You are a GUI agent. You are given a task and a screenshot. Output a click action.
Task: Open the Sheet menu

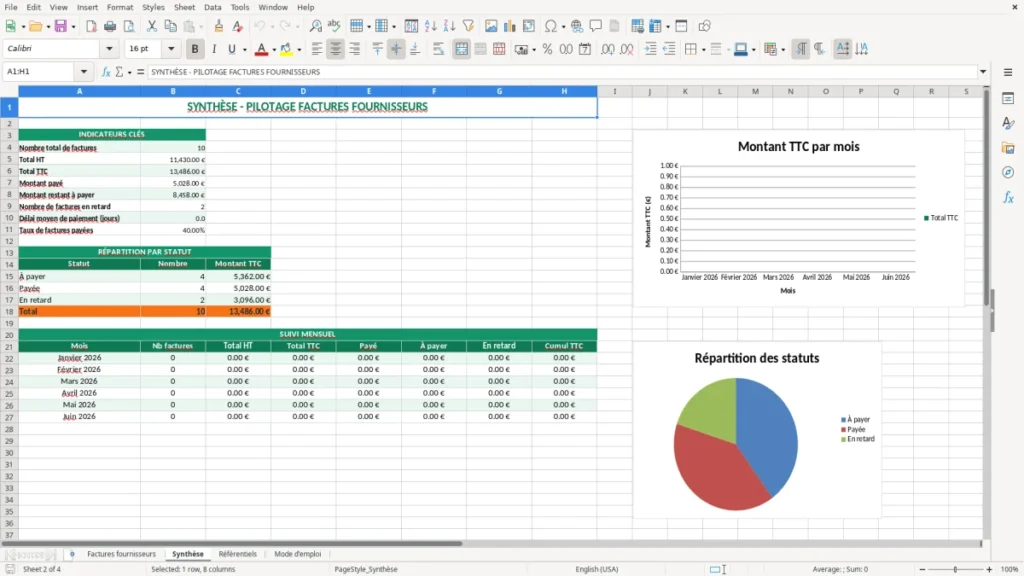184,7
